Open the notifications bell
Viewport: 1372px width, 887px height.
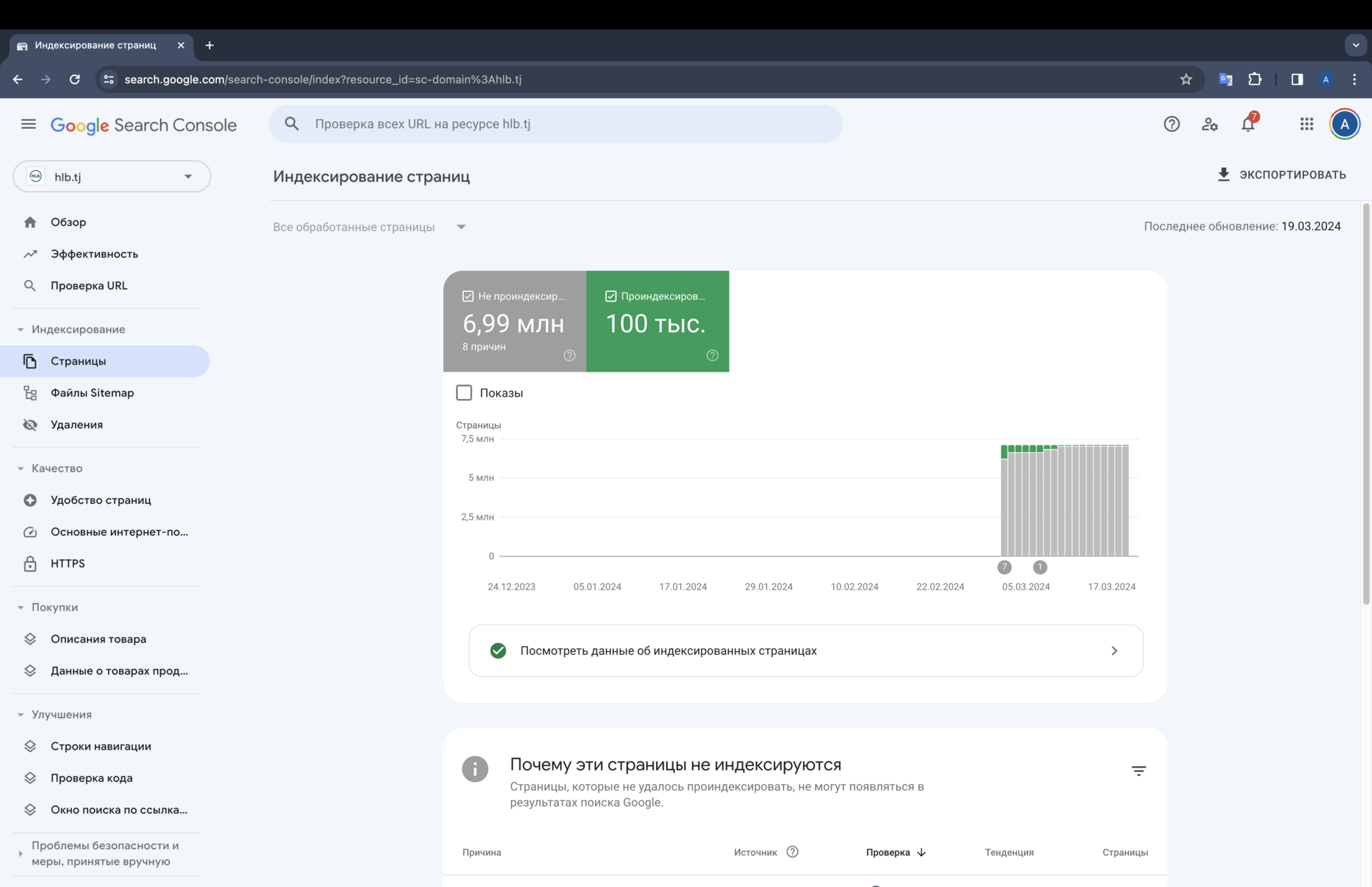click(1248, 124)
